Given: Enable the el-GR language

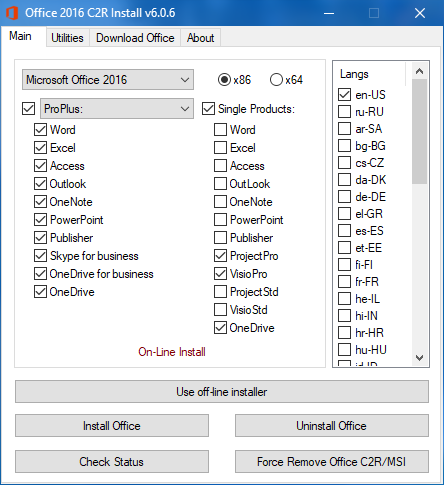Looking at the screenshot, I should point(344,214).
